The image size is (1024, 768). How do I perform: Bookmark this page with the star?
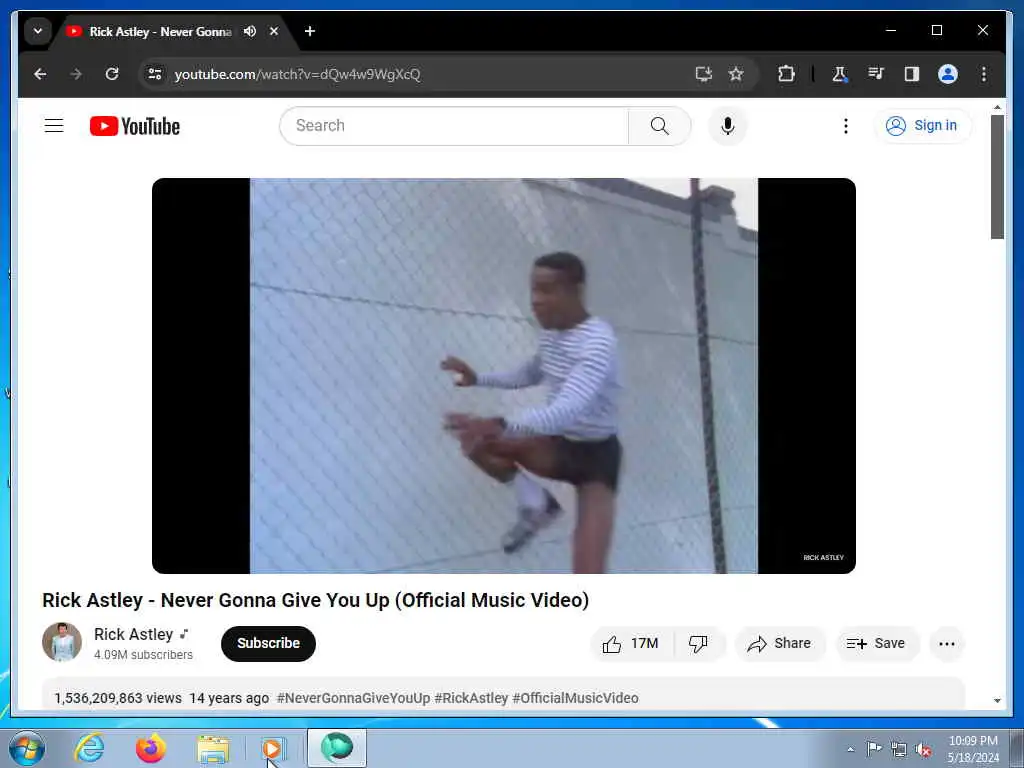click(736, 74)
